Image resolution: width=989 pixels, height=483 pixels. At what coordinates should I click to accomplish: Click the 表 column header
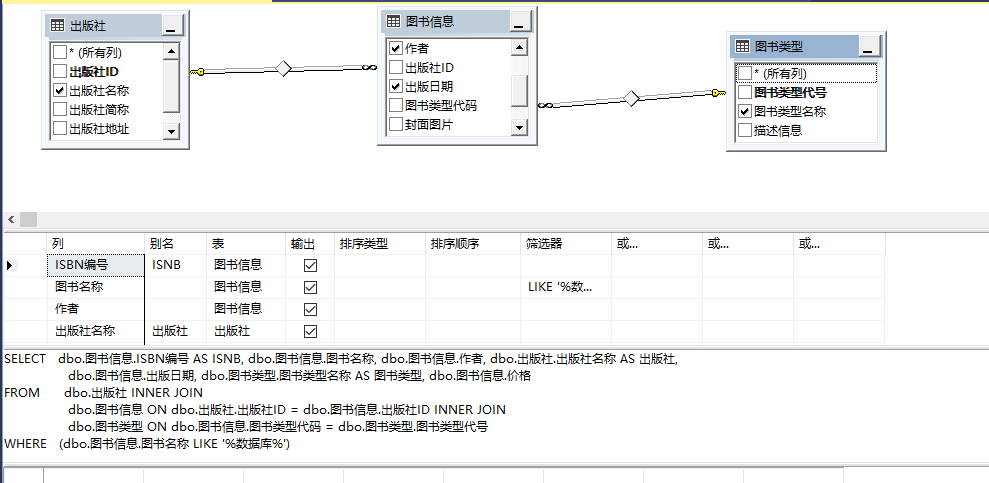pos(246,244)
